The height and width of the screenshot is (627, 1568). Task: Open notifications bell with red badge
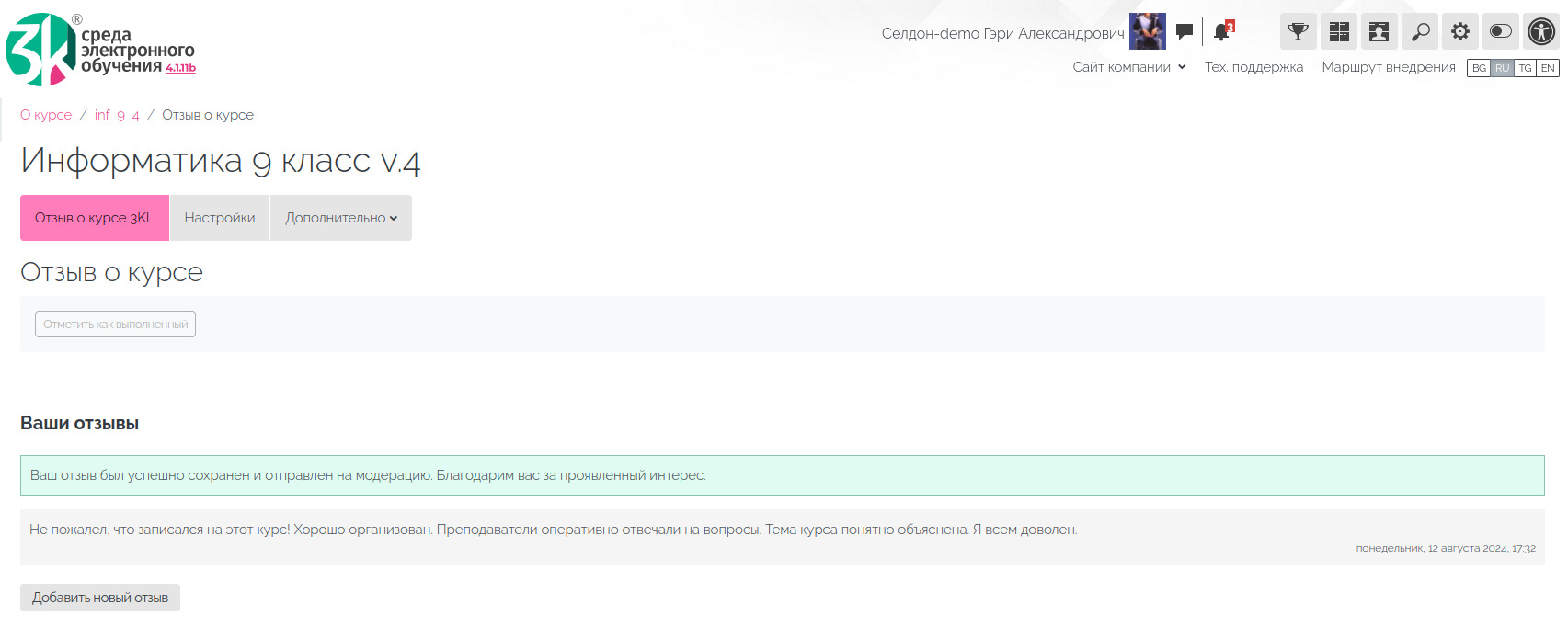(1221, 32)
